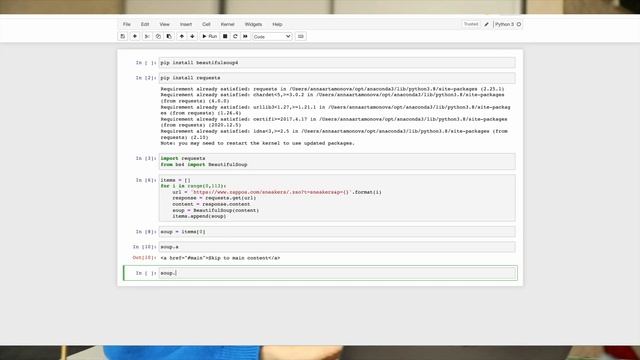Restart kernel and rerun all cells icon
640x360 pixels.
pyautogui.click(x=245, y=36)
